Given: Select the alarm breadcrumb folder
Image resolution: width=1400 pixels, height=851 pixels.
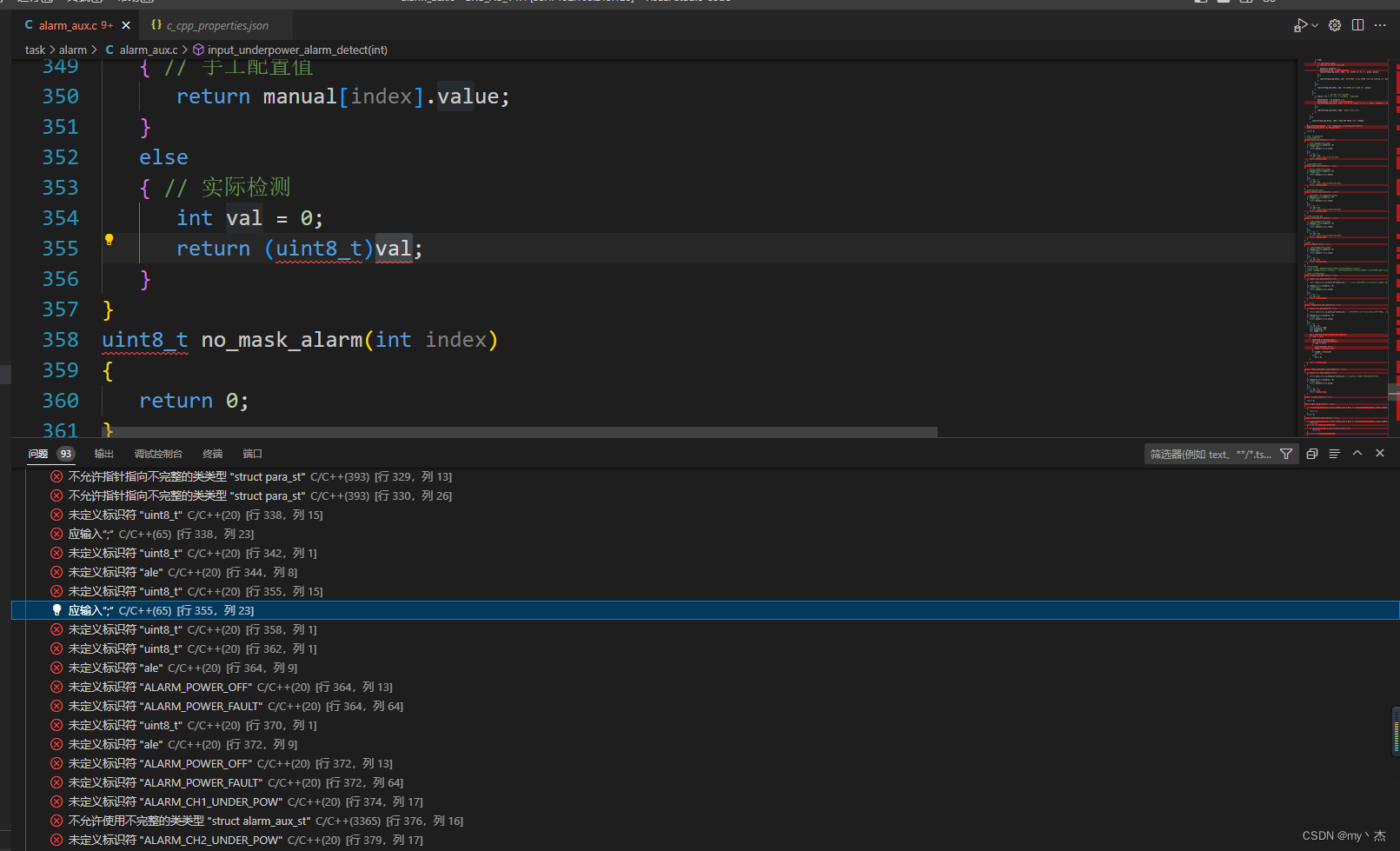Looking at the screenshot, I should [x=73, y=50].
